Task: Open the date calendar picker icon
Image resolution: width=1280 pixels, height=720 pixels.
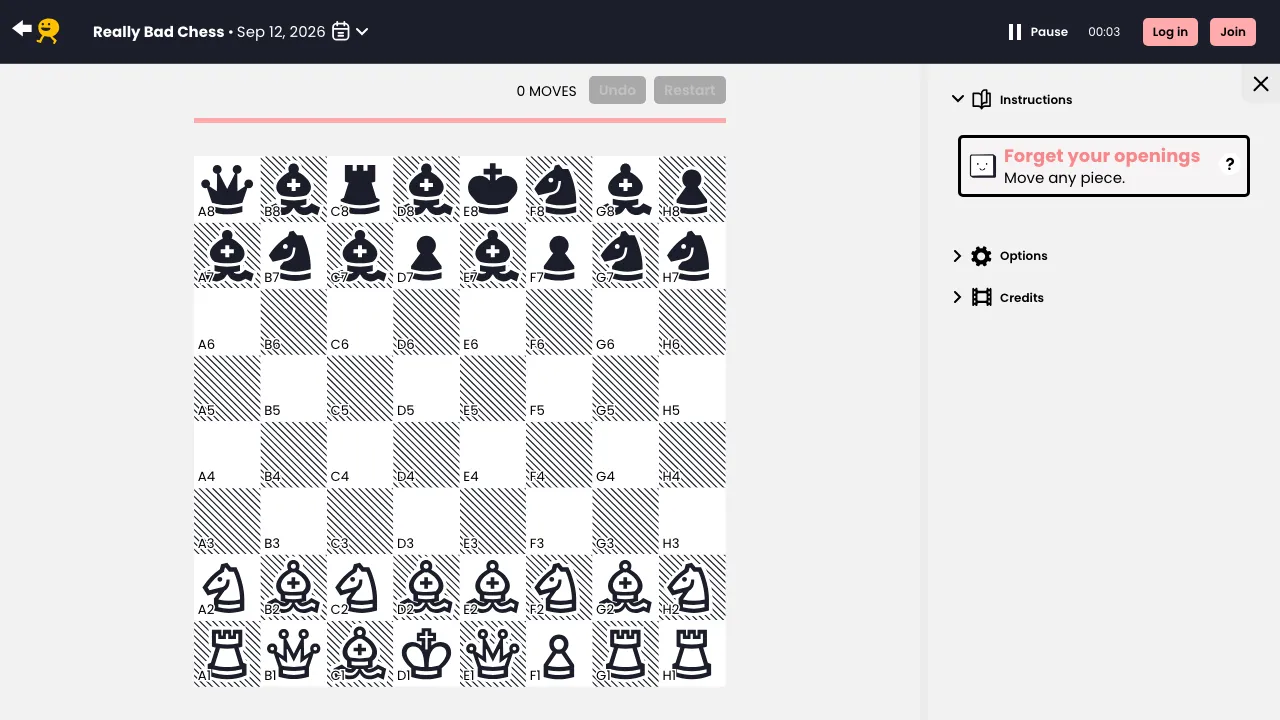Action: (x=341, y=31)
